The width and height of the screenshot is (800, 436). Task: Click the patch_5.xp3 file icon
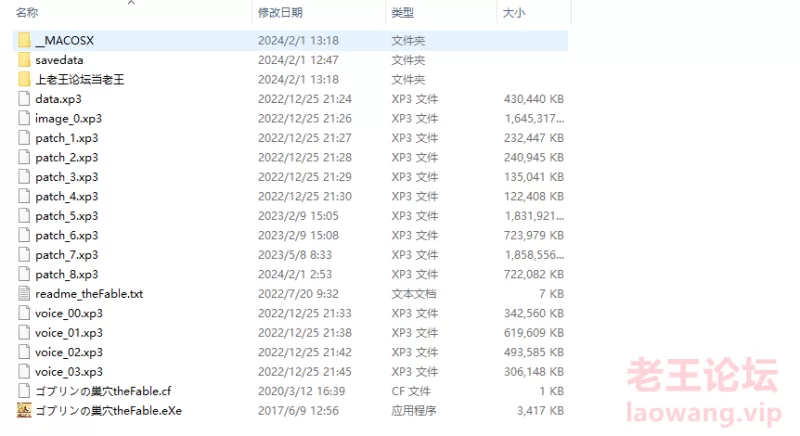(x=24, y=216)
